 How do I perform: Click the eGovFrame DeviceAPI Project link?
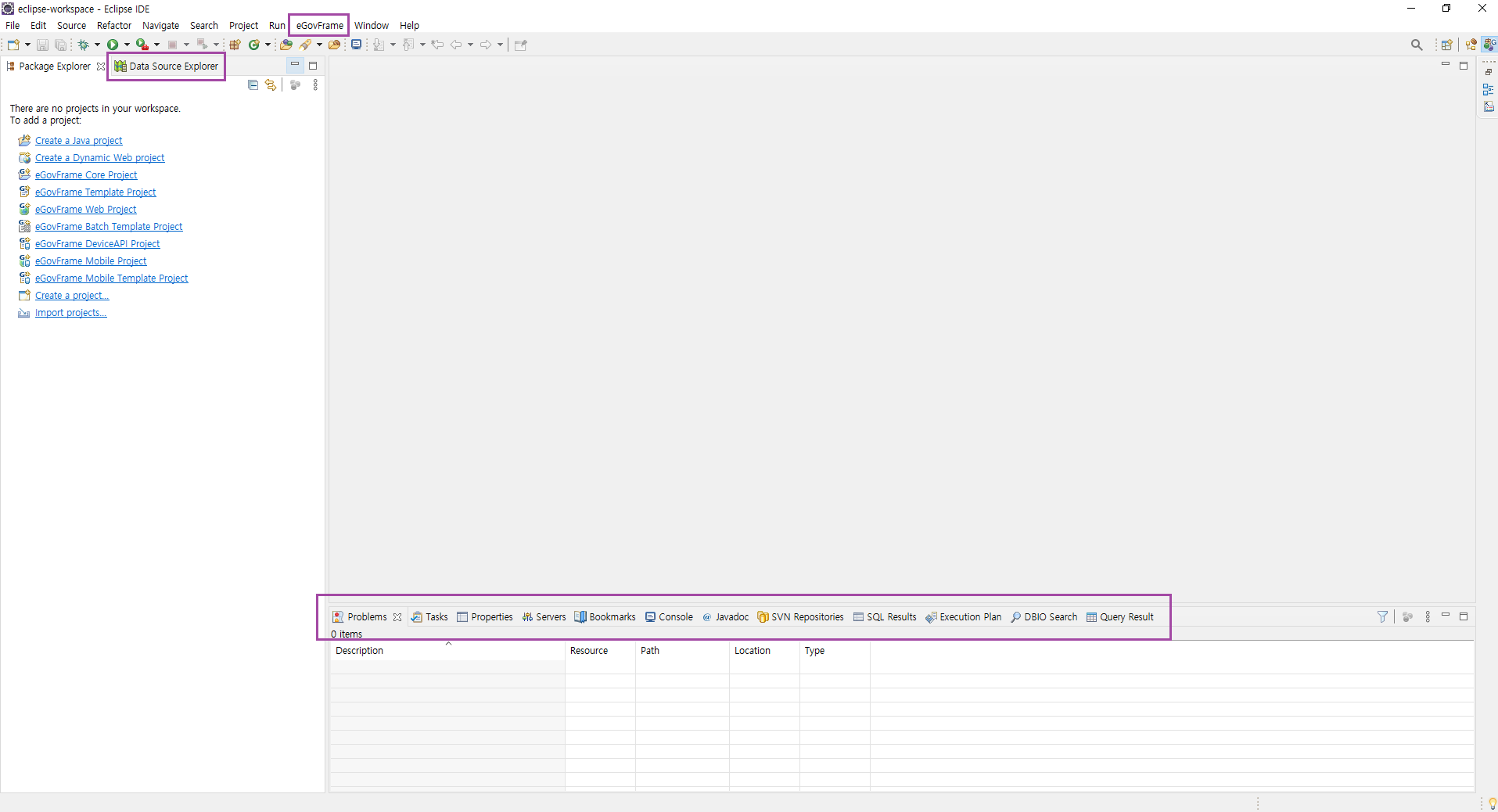(x=98, y=244)
